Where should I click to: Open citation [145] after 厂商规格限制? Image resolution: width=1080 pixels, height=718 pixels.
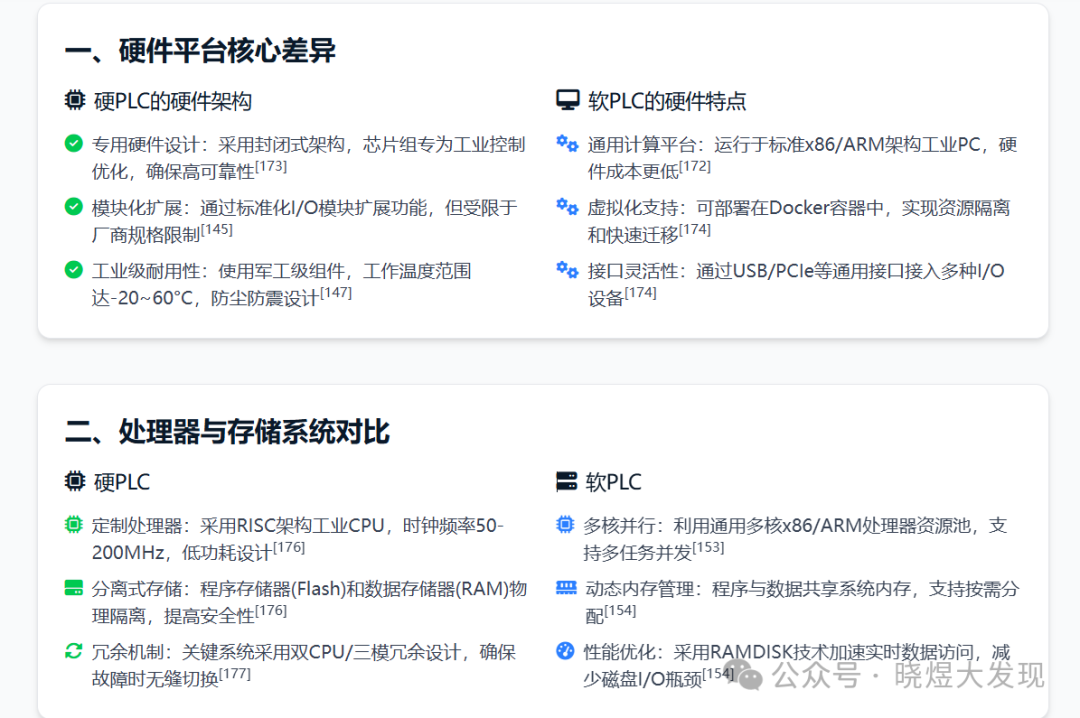[217, 230]
